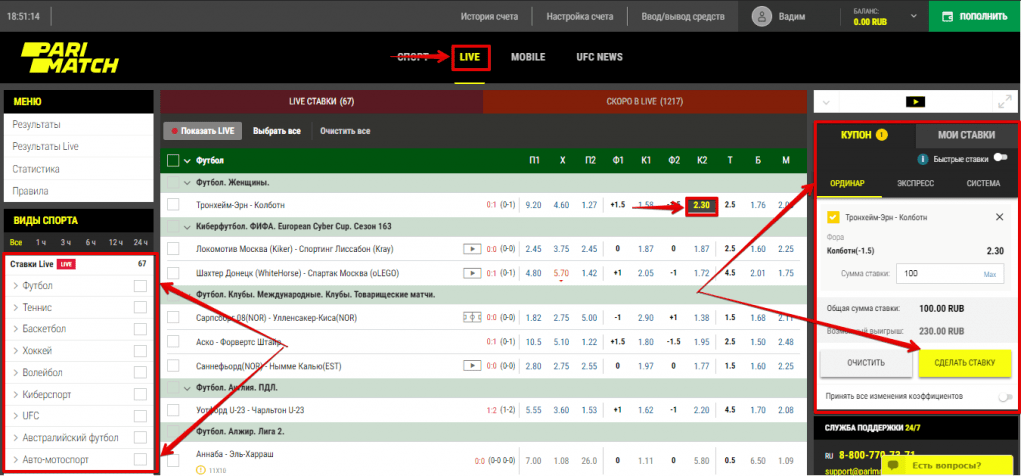Open the Parimatch logo home link
1024x476 pixels.
(69, 57)
